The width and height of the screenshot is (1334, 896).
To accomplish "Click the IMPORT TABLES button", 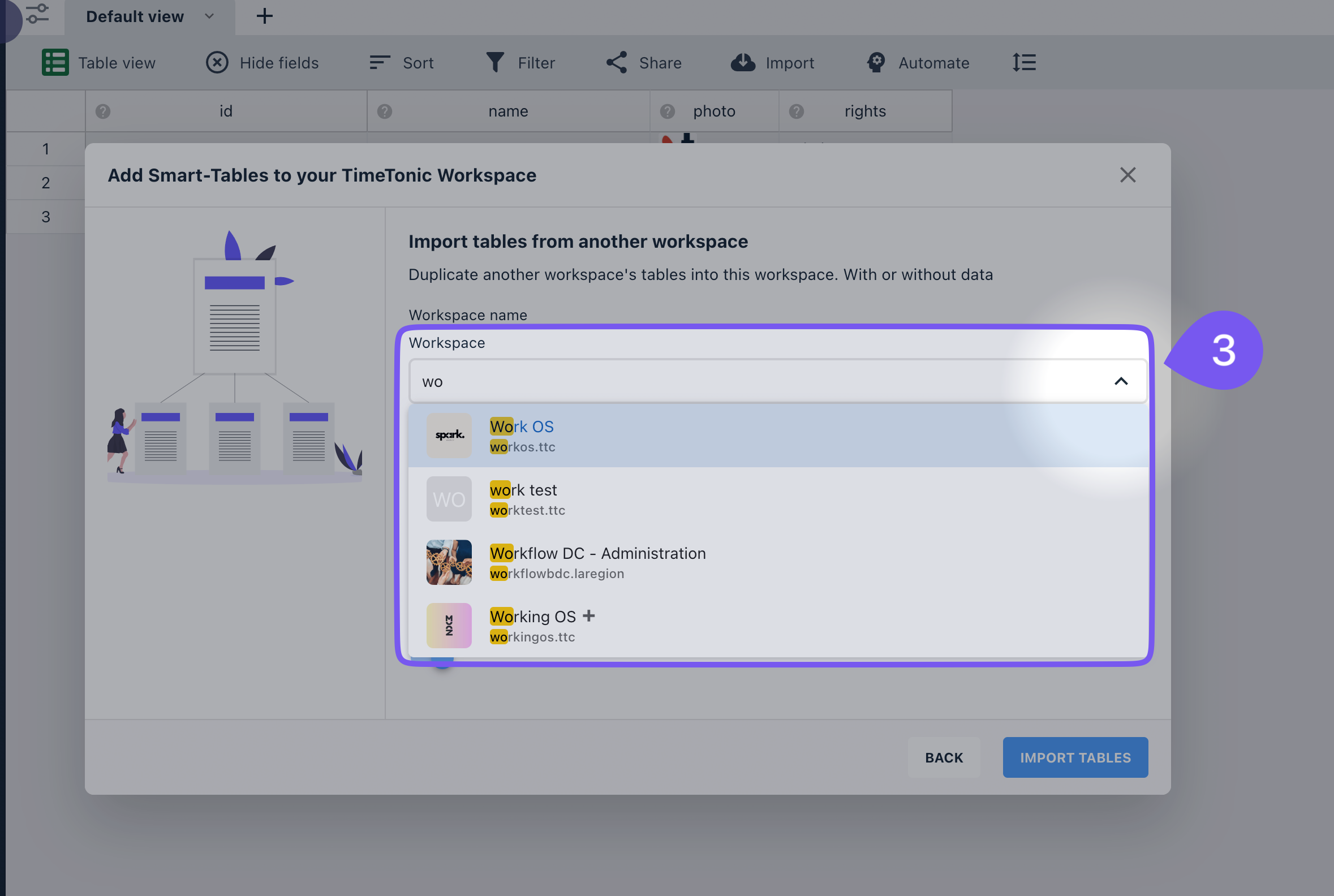I will click(1075, 758).
